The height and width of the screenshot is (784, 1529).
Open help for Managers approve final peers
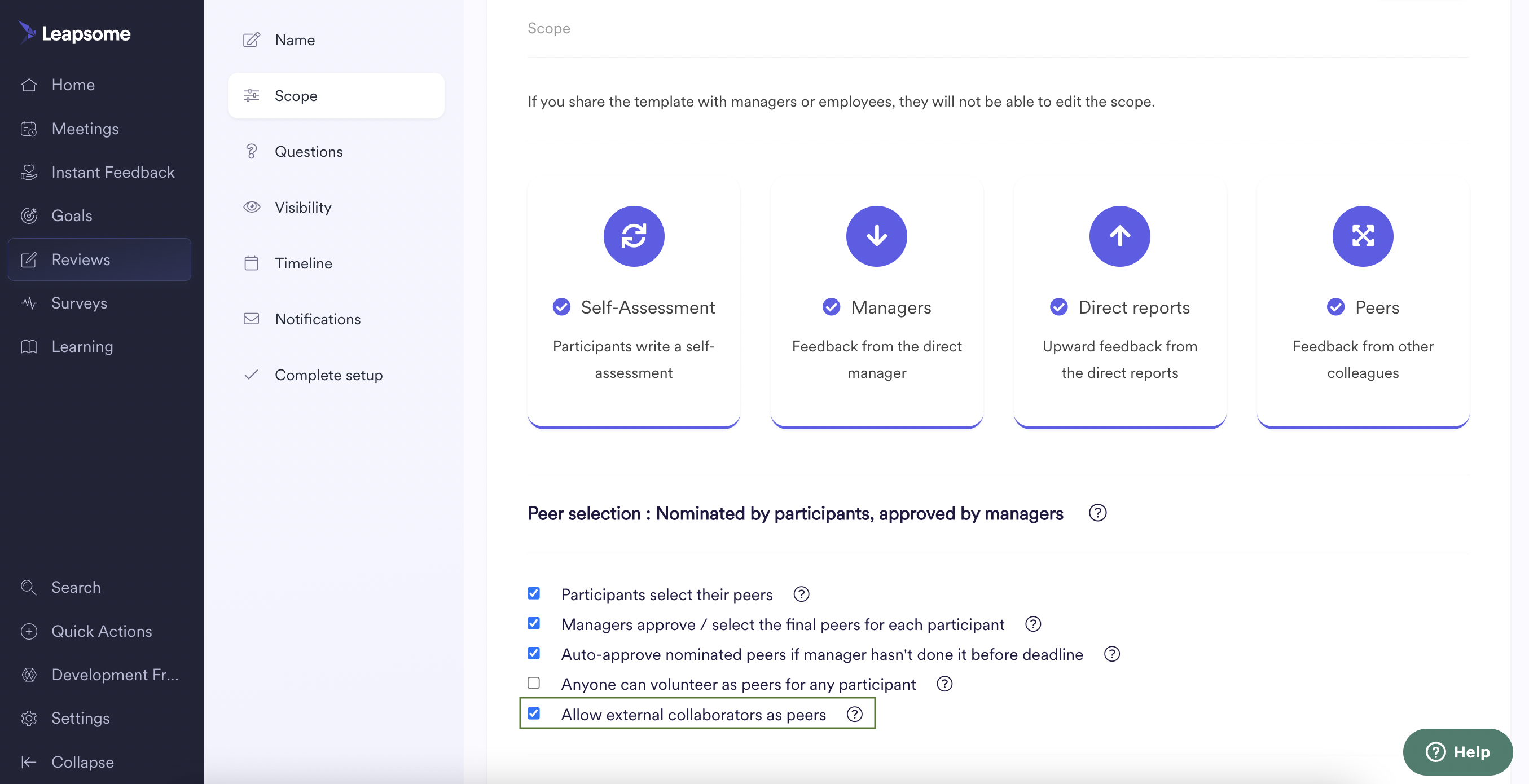pyautogui.click(x=1033, y=624)
